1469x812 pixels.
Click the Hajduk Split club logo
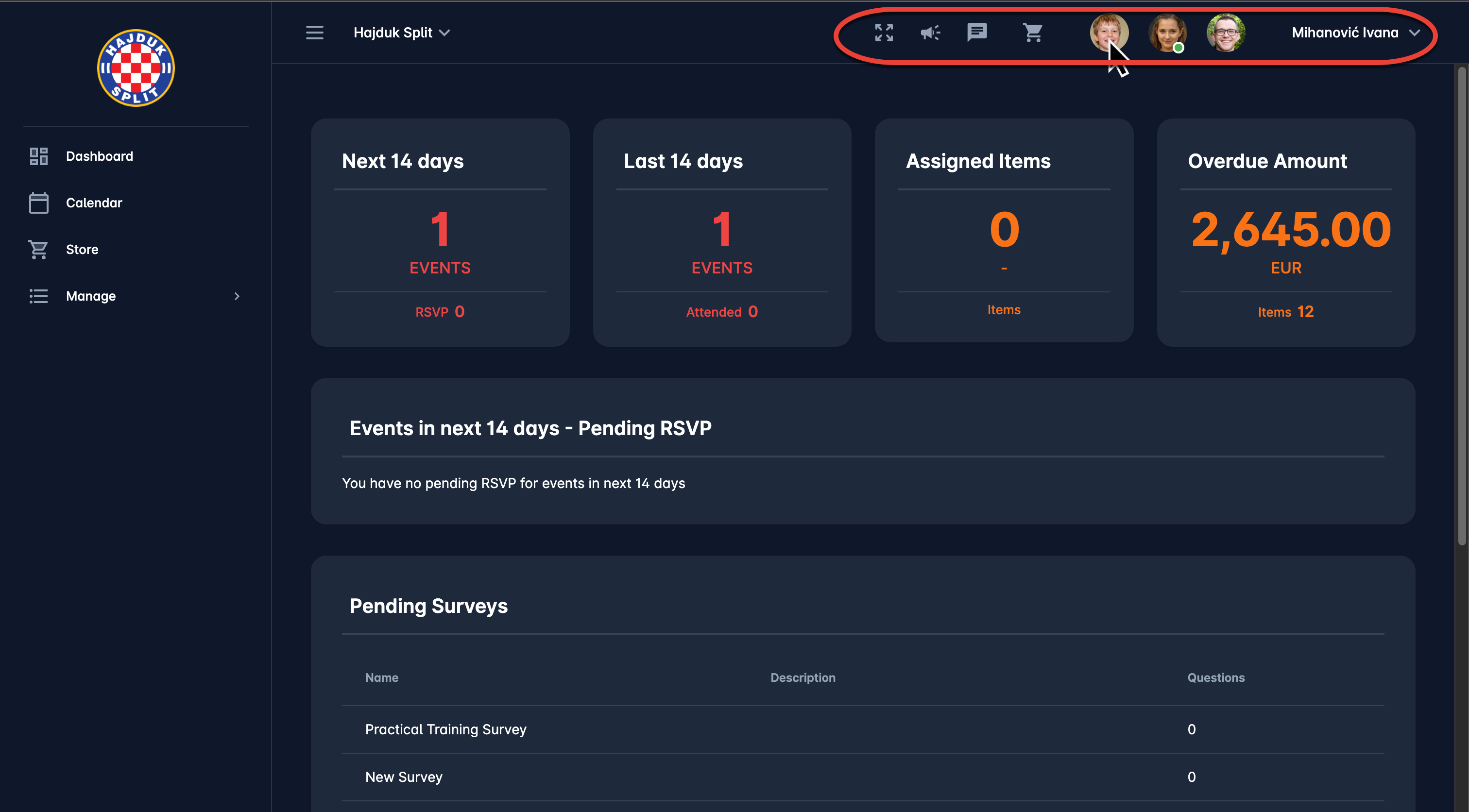pyautogui.click(x=136, y=68)
